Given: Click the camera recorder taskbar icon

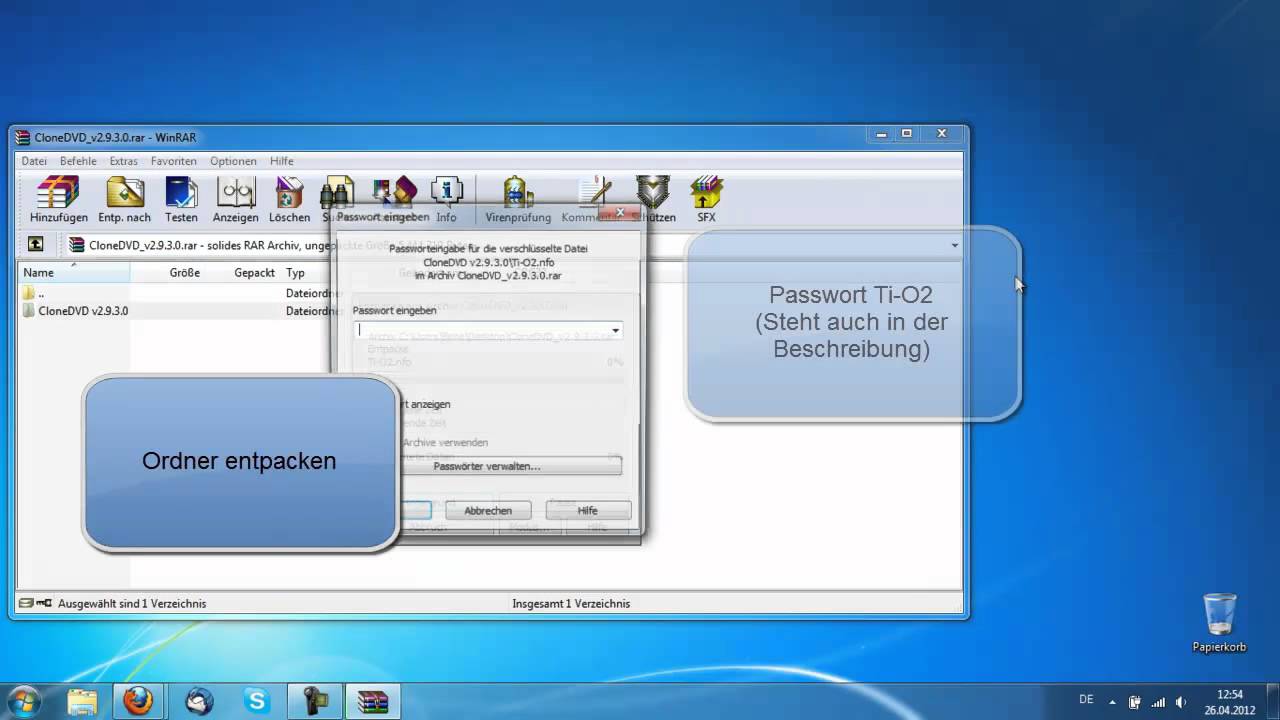Looking at the screenshot, I should (x=315, y=701).
